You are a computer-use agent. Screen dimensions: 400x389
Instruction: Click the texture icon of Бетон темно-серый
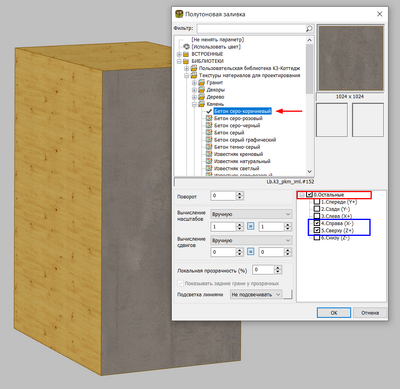point(209,147)
